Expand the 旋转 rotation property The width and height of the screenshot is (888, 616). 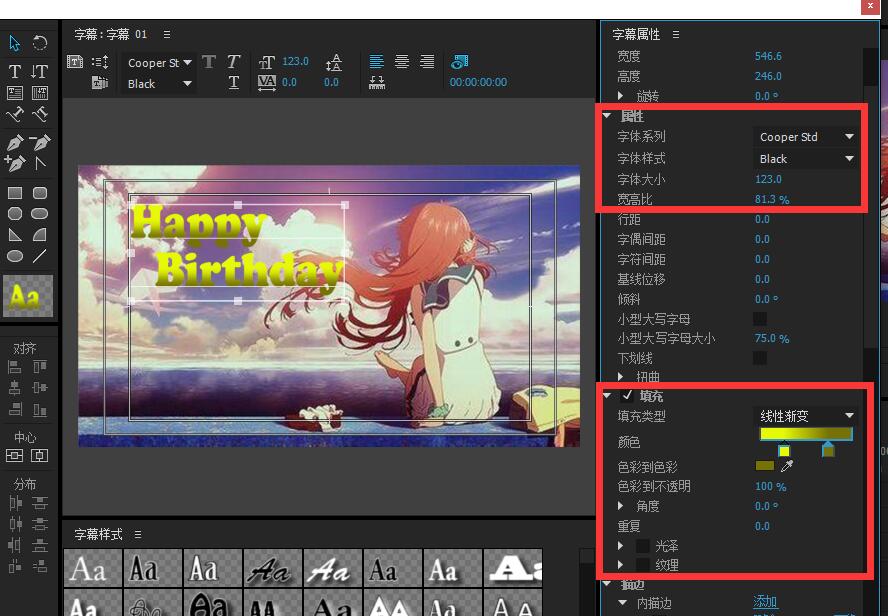[621, 95]
